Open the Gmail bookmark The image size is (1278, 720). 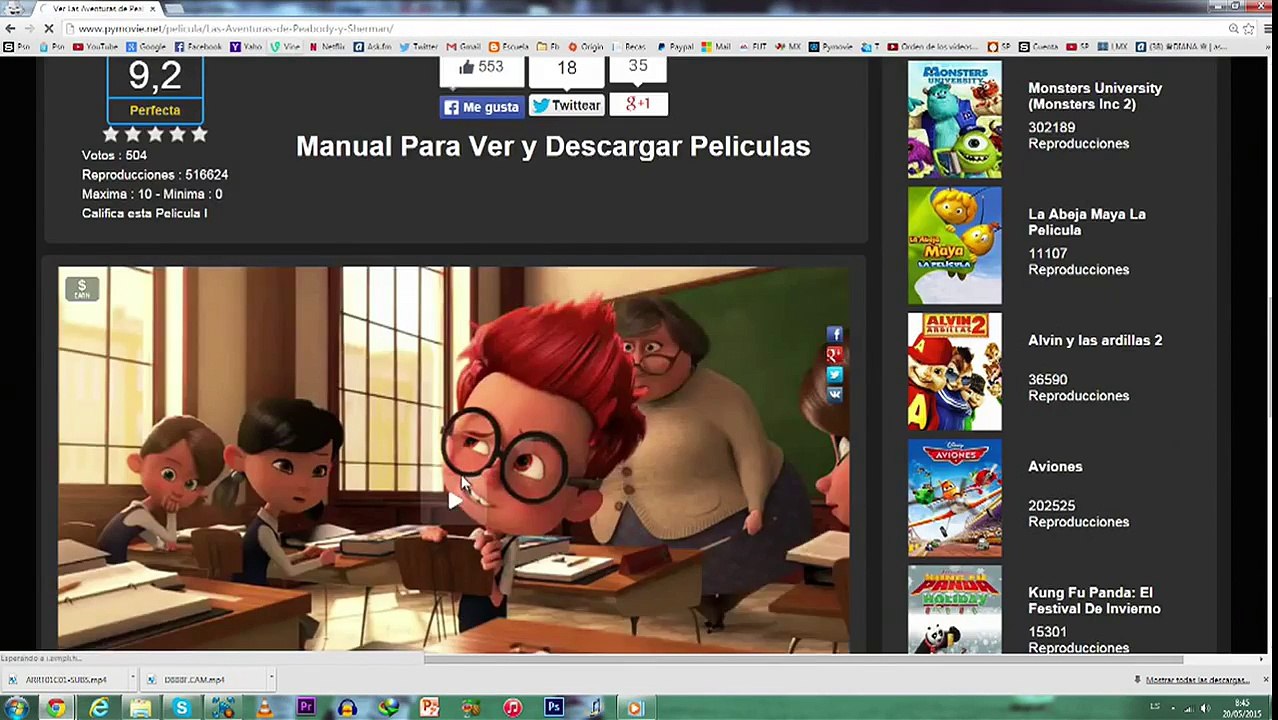(464, 47)
